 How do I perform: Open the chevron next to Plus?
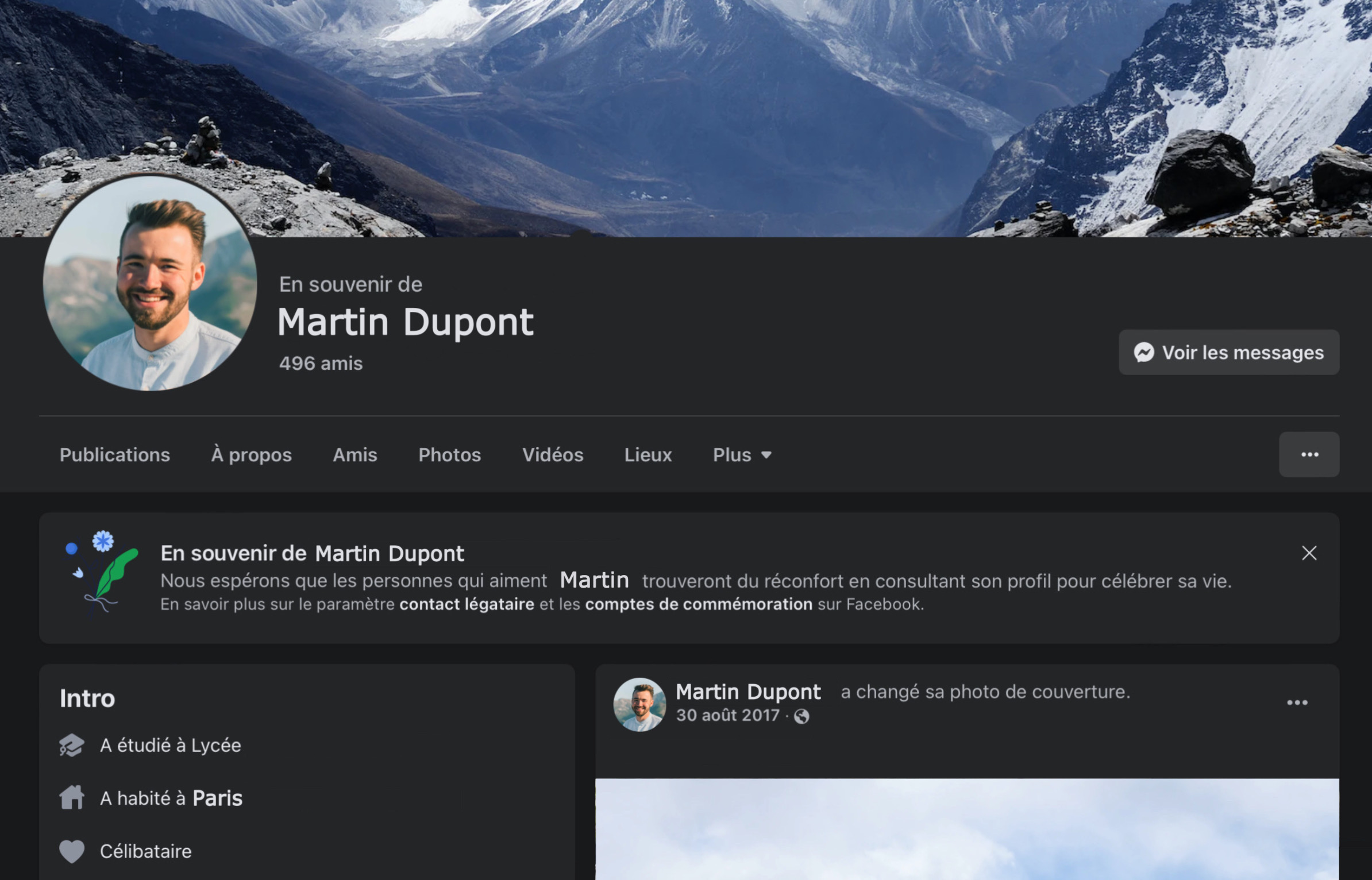point(766,455)
